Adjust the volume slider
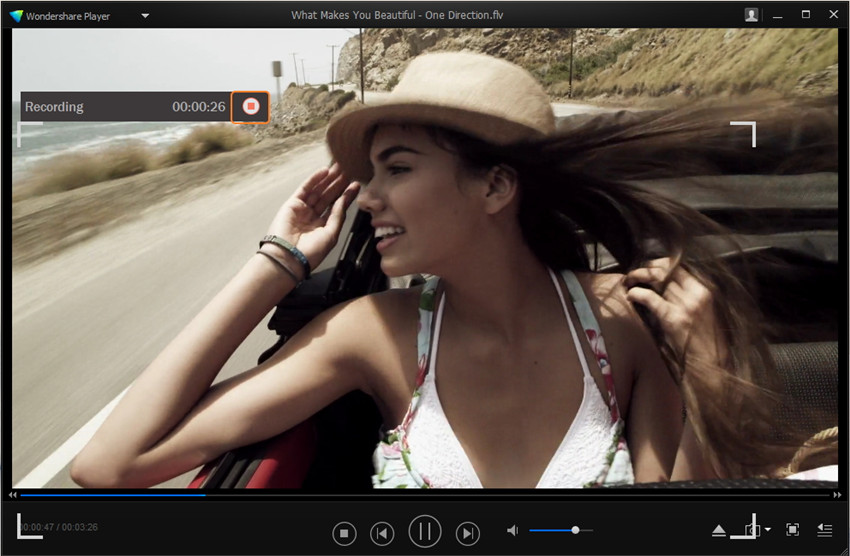Screen dimensions: 850x556 coord(561,530)
